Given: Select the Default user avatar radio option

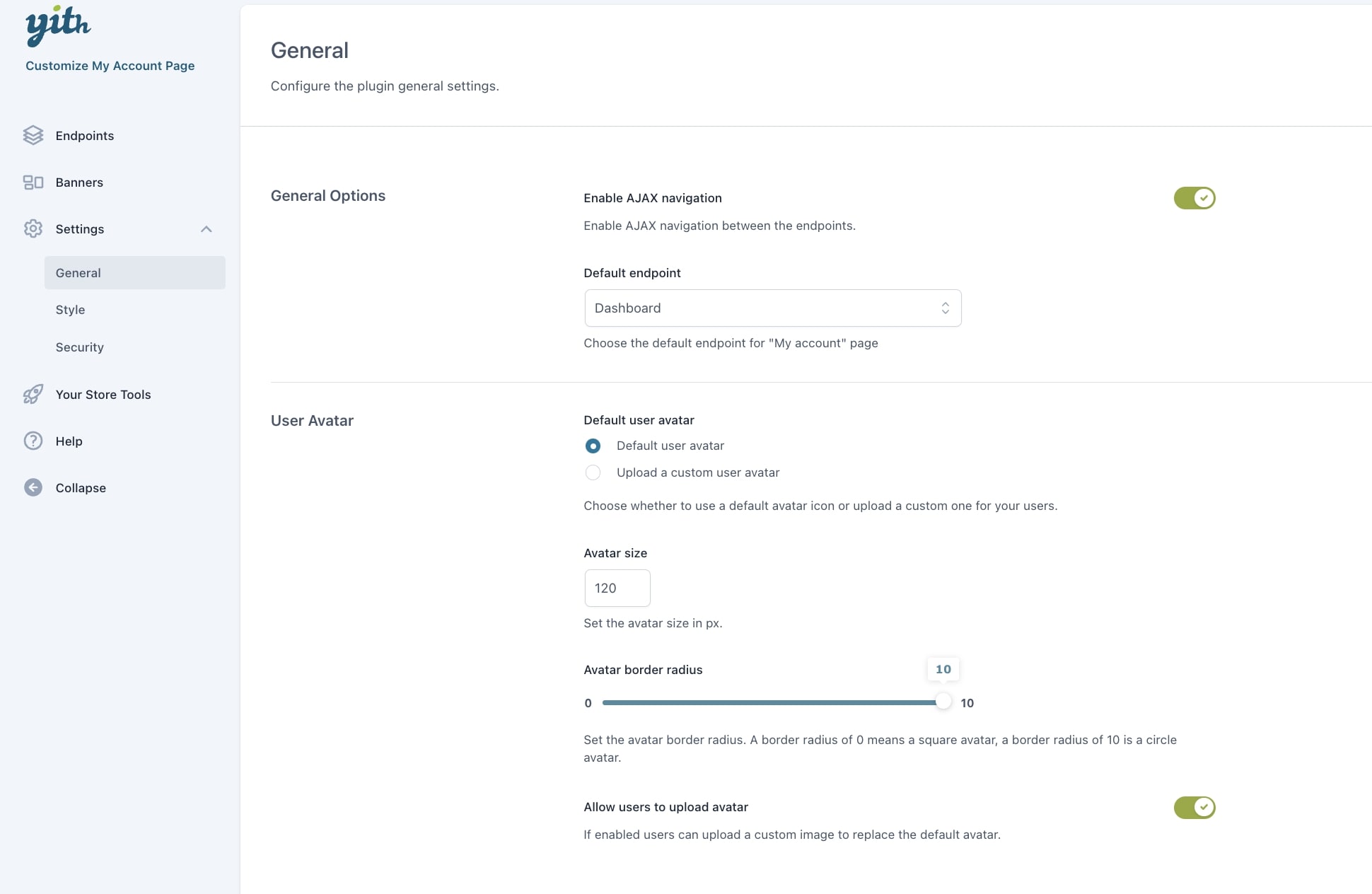Looking at the screenshot, I should (x=593, y=446).
